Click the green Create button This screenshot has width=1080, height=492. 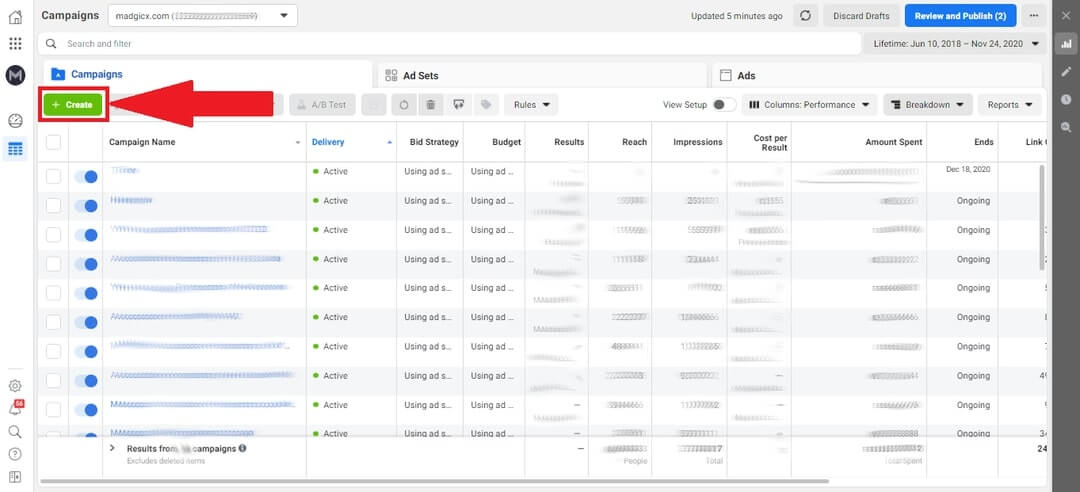(x=72, y=105)
